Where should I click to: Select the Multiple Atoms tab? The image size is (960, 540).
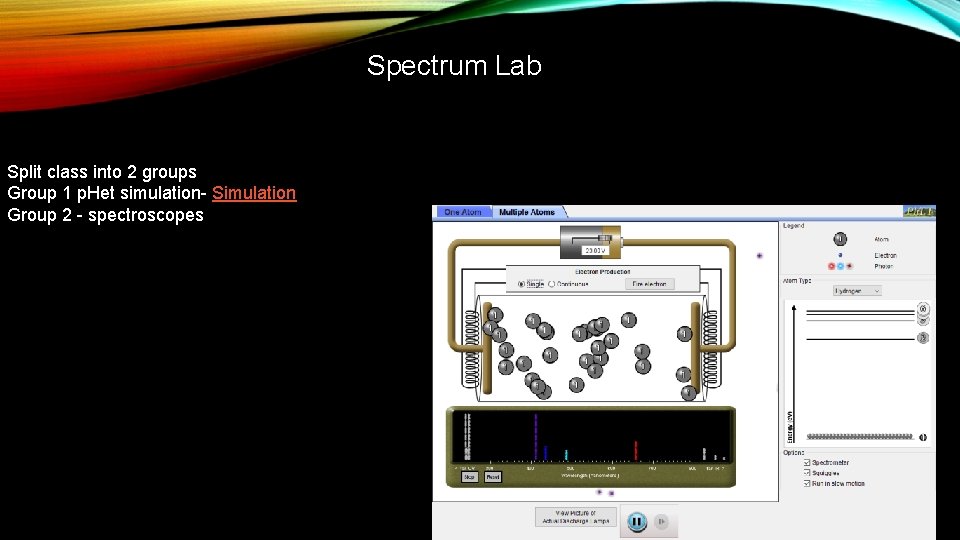click(x=527, y=212)
